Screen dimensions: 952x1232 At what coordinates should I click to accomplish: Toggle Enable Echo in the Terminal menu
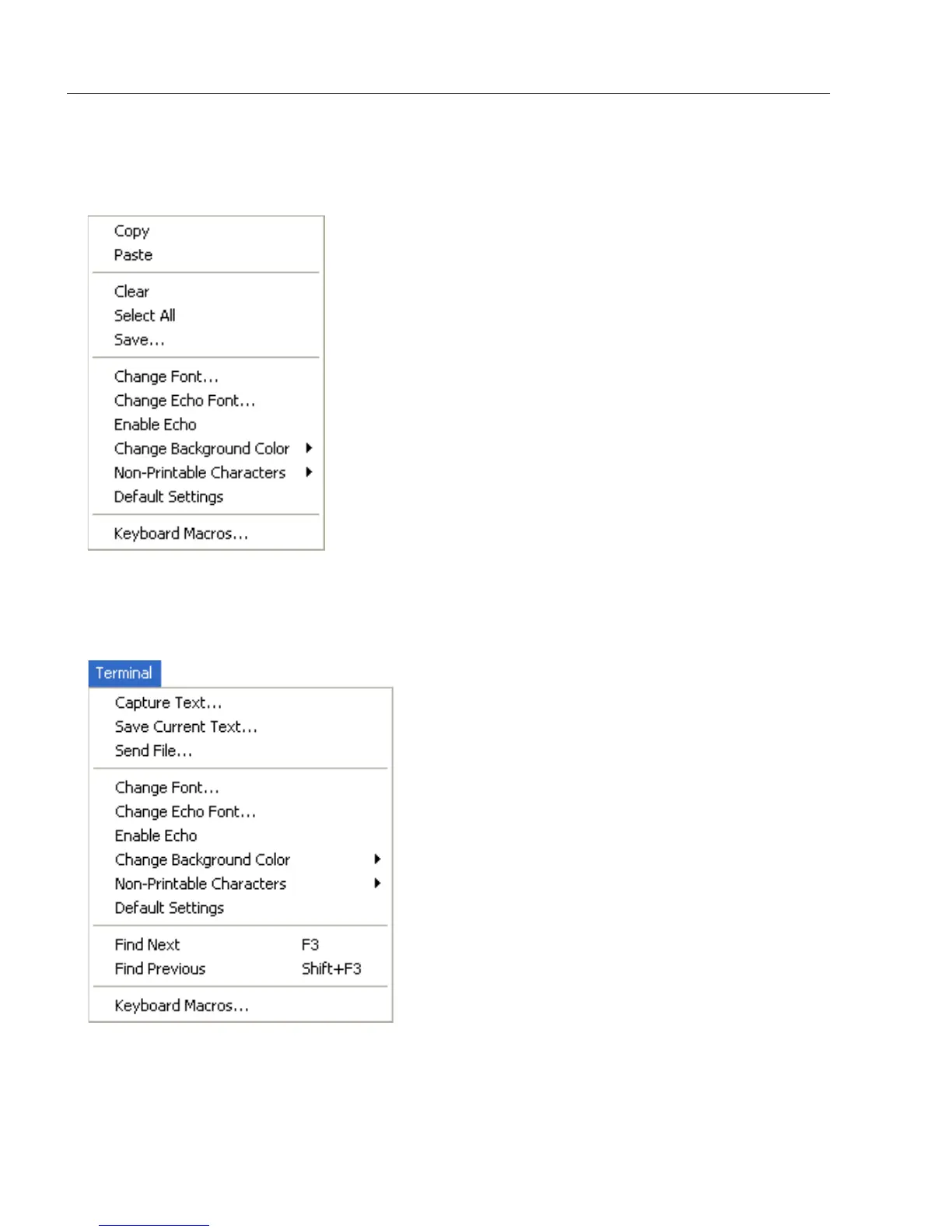(156, 836)
